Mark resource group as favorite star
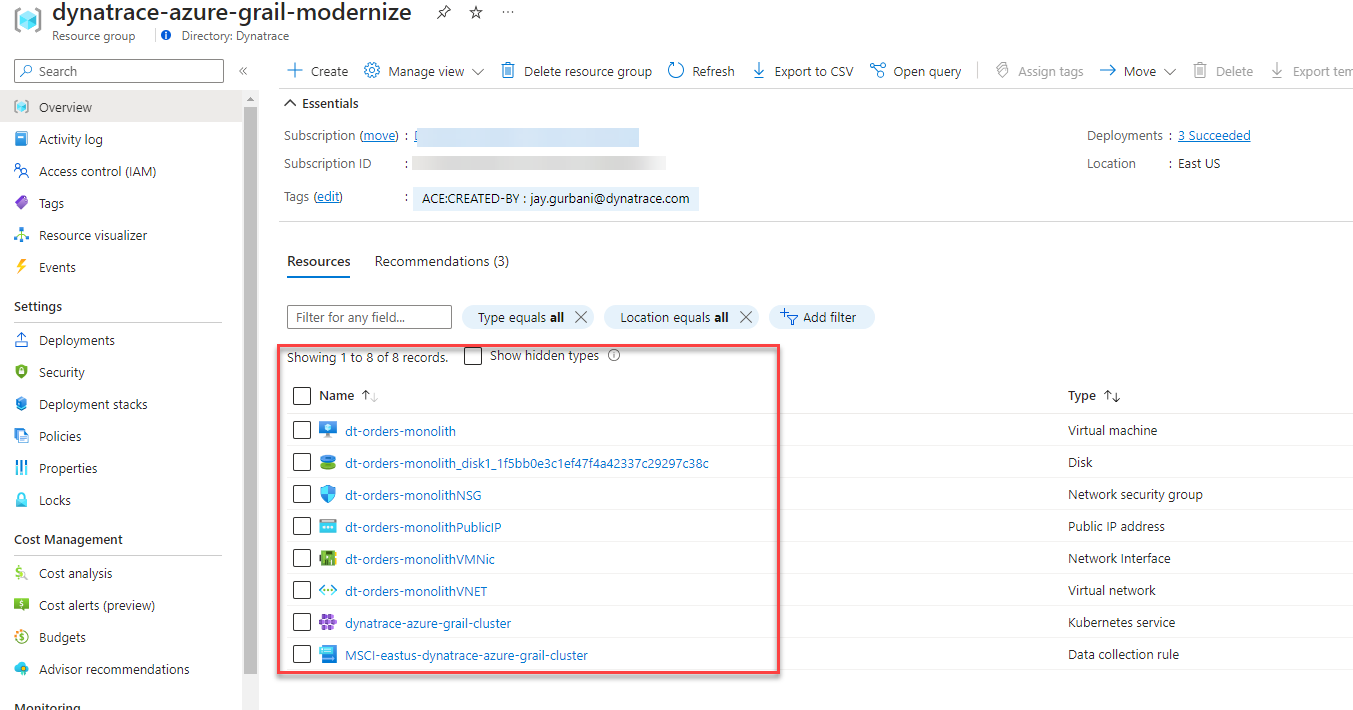1353x710 pixels. point(476,13)
